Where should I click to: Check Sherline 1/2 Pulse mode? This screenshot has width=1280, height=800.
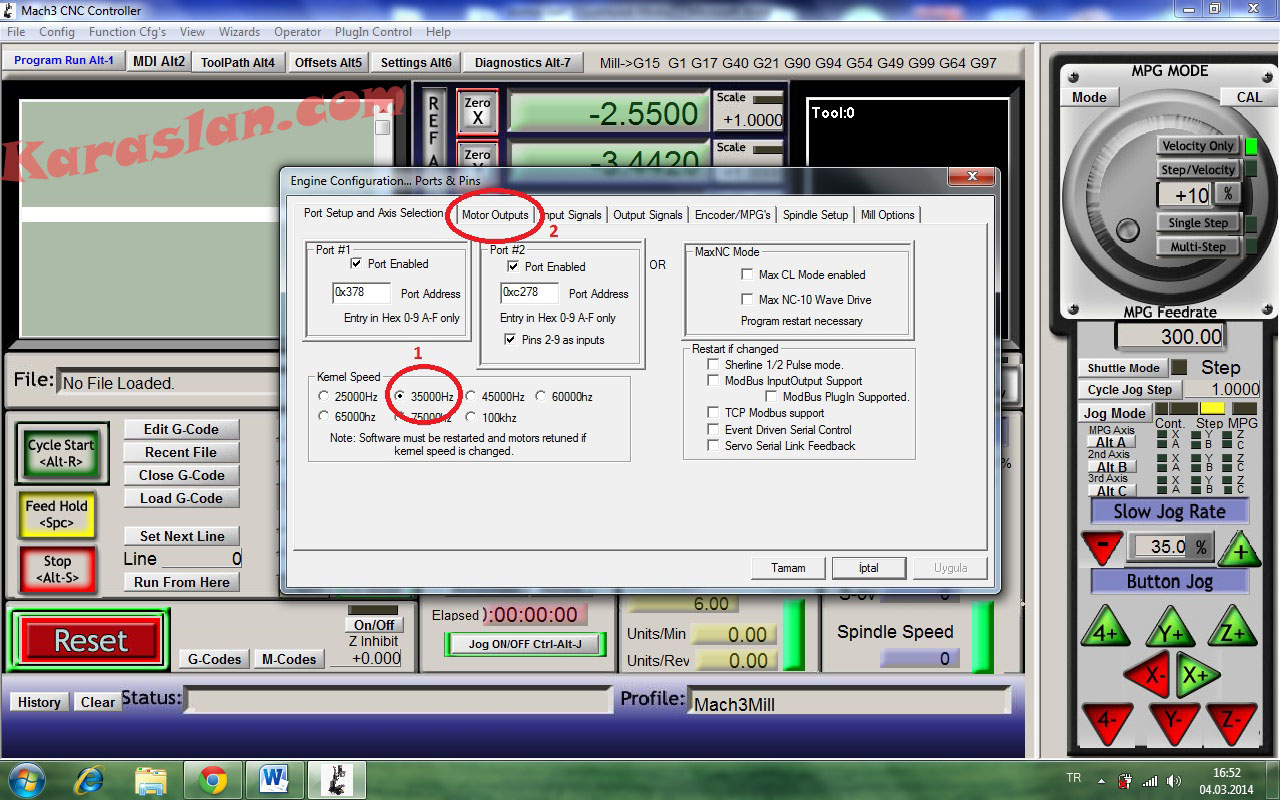click(713, 365)
